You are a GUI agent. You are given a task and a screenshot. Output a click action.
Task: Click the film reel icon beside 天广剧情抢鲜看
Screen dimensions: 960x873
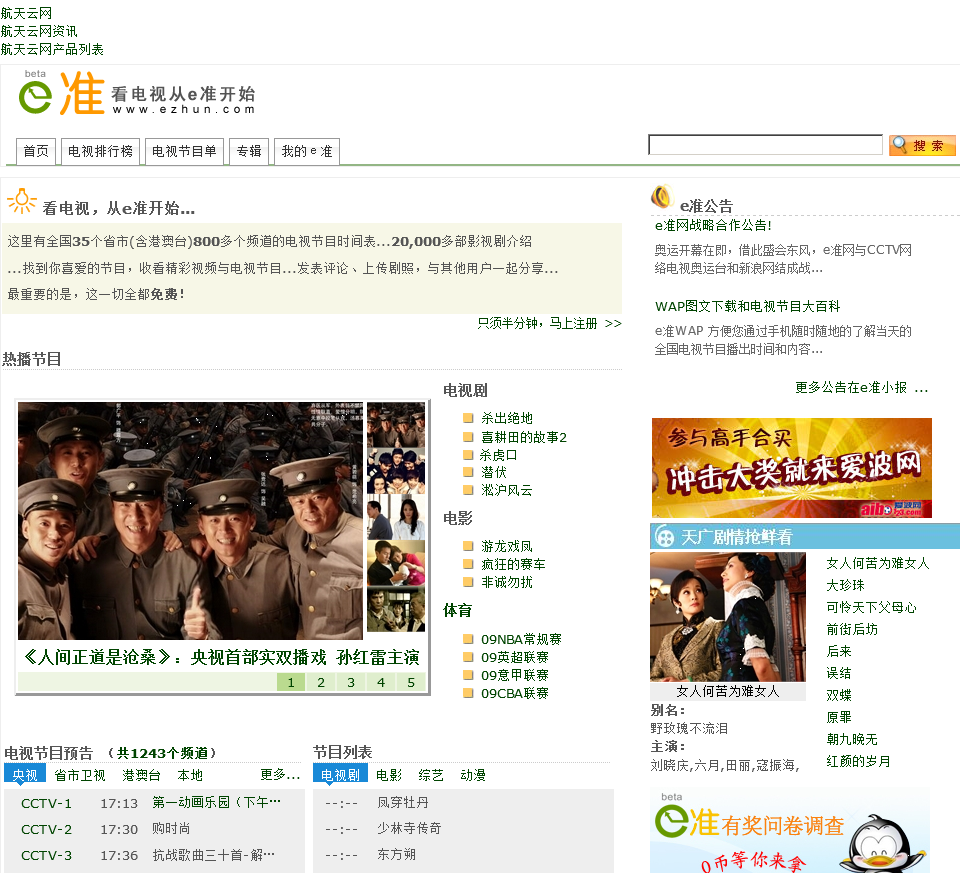pyautogui.click(x=665, y=537)
